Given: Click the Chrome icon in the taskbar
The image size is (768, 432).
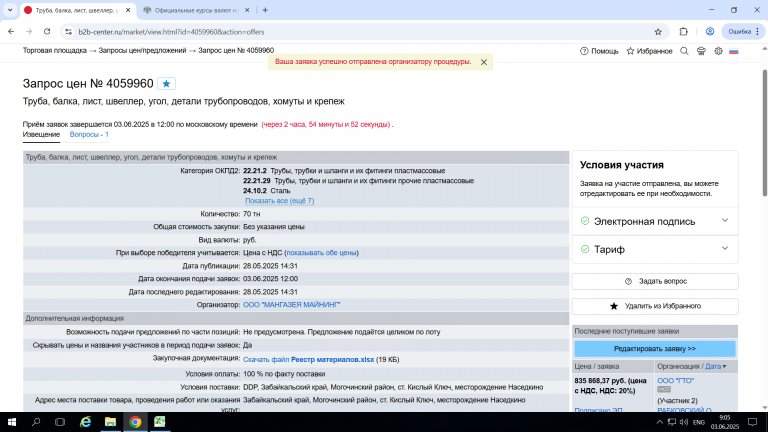Looking at the screenshot, I should (135, 422).
